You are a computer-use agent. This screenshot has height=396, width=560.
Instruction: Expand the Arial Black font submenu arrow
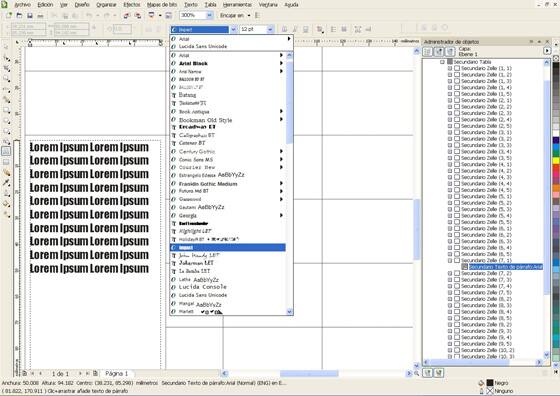281,63
